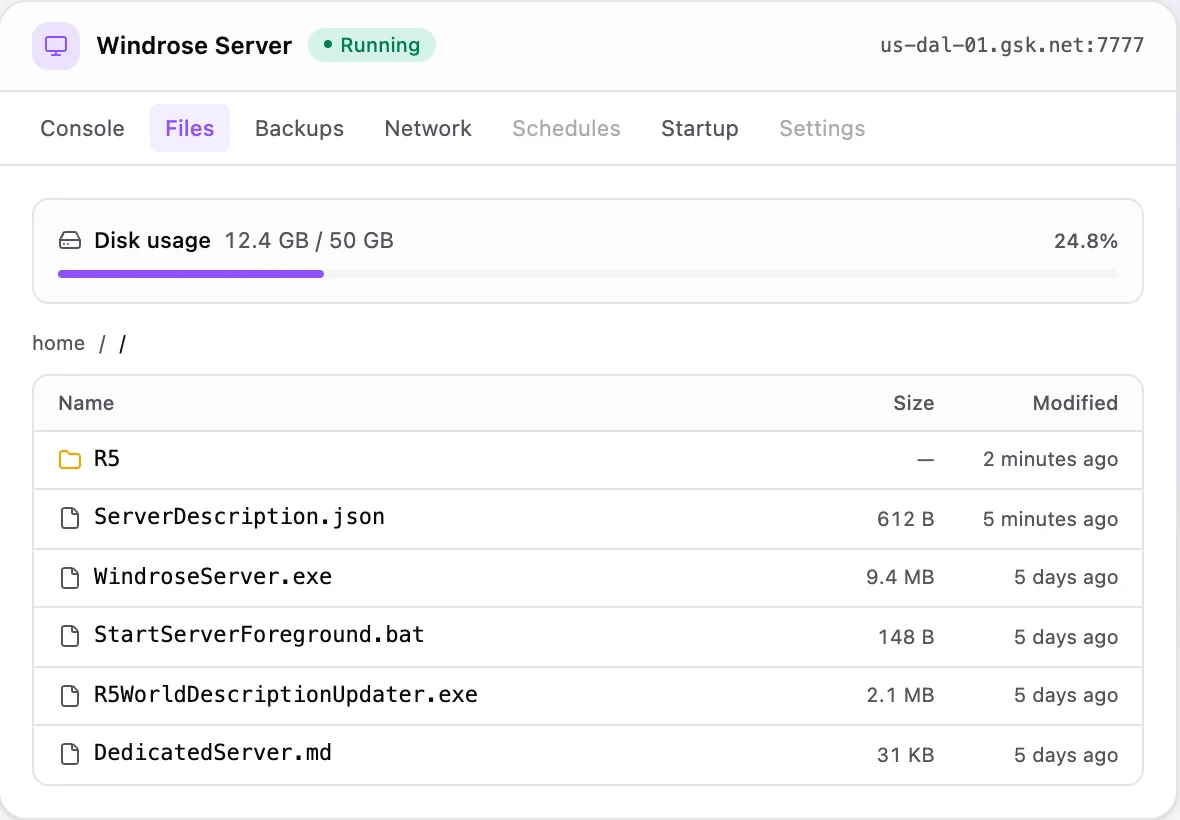Click the Modified column header

(x=1075, y=403)
